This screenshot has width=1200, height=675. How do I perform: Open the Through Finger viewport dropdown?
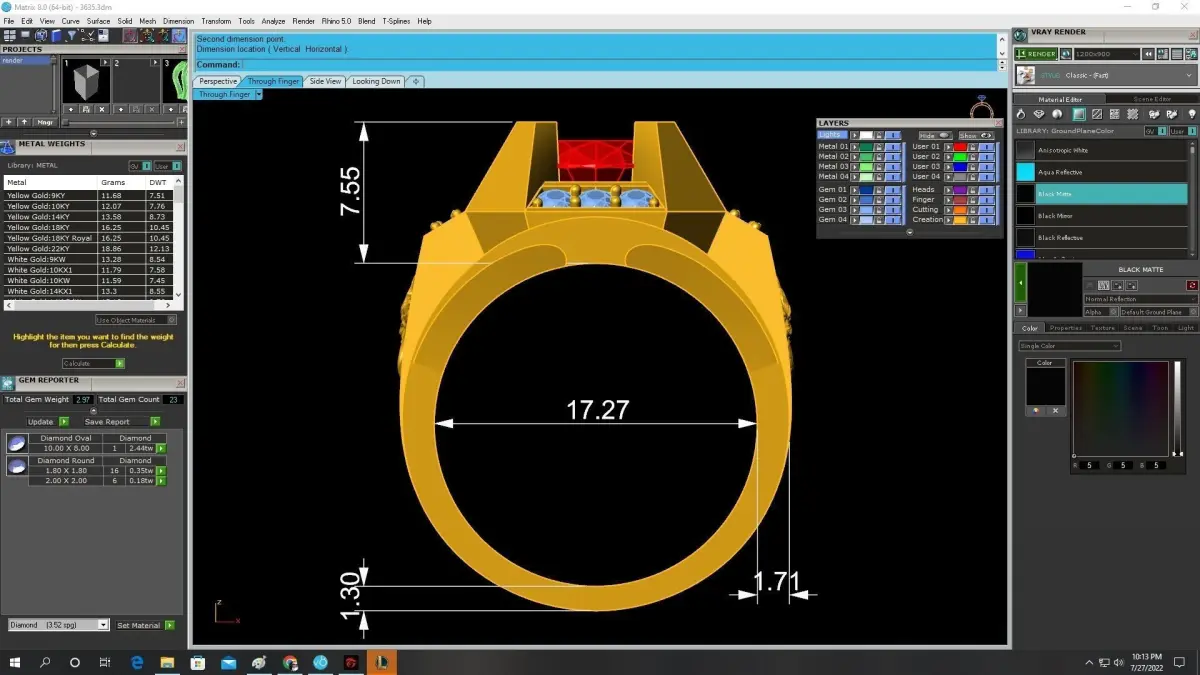click(x=258, y=94)
